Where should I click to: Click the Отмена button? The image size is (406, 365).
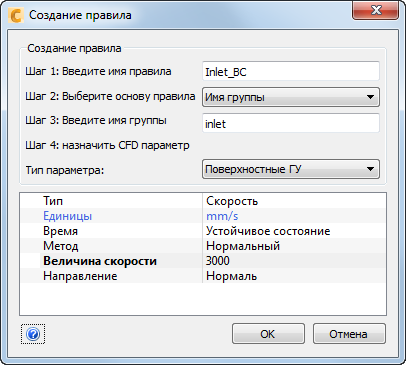[349, 334]
